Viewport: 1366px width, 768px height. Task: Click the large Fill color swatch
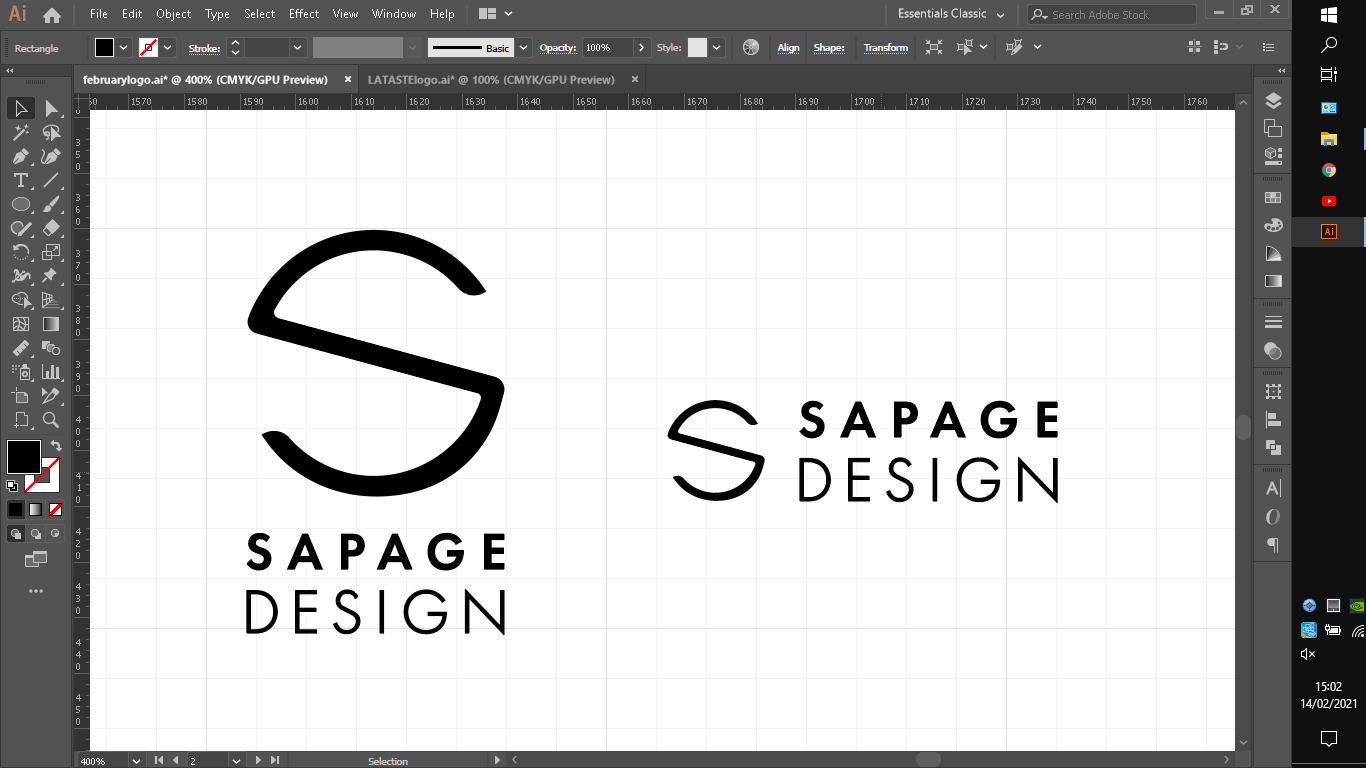24,457
